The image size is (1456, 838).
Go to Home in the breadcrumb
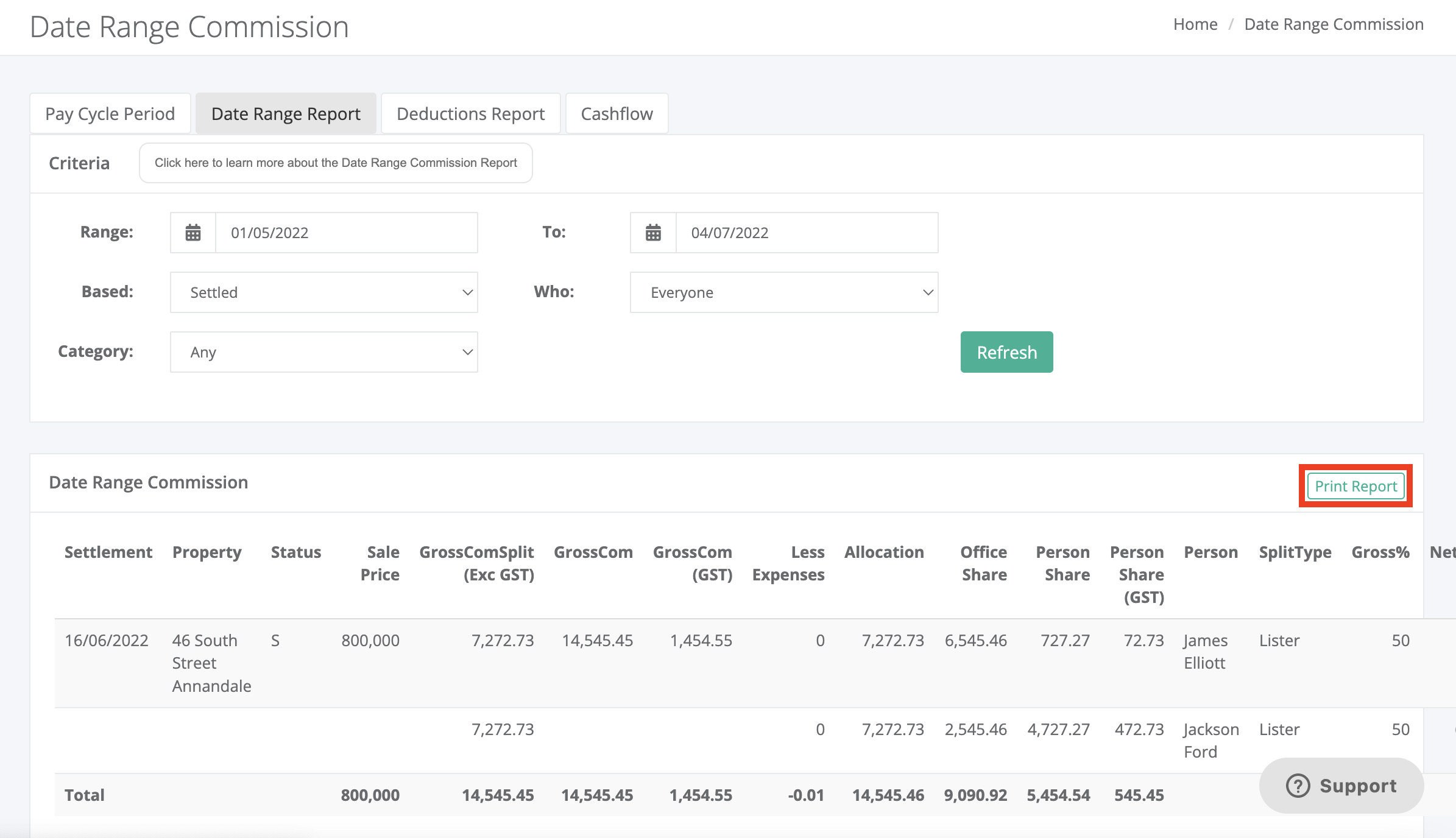click(1195, 24)
